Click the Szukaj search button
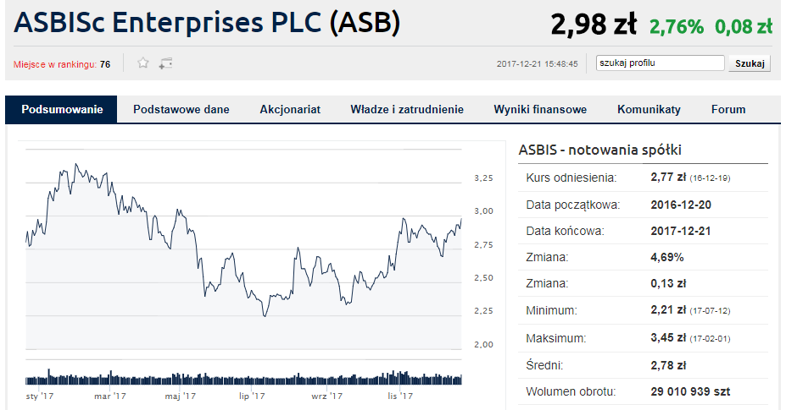Screen dimensions: 786x410 tap(749, 63)
